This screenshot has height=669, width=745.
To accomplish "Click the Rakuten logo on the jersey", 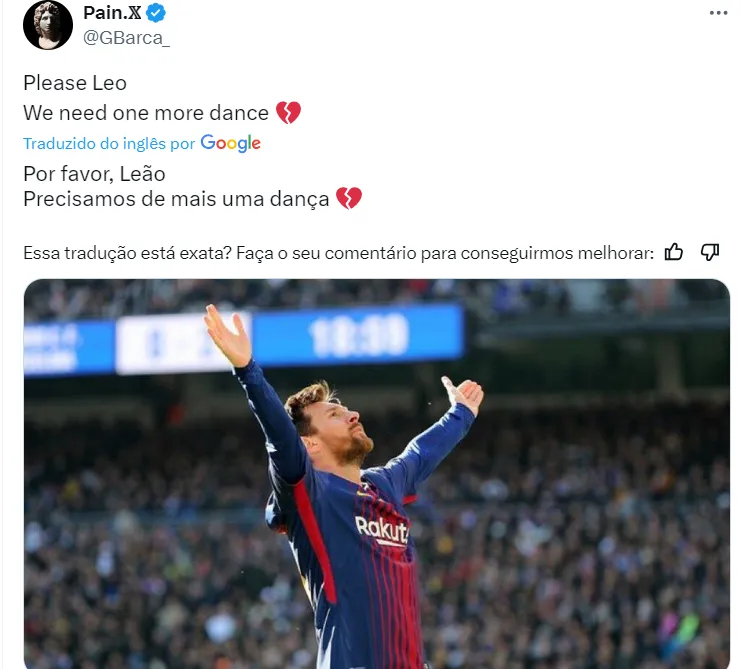I will click(382, 530).
